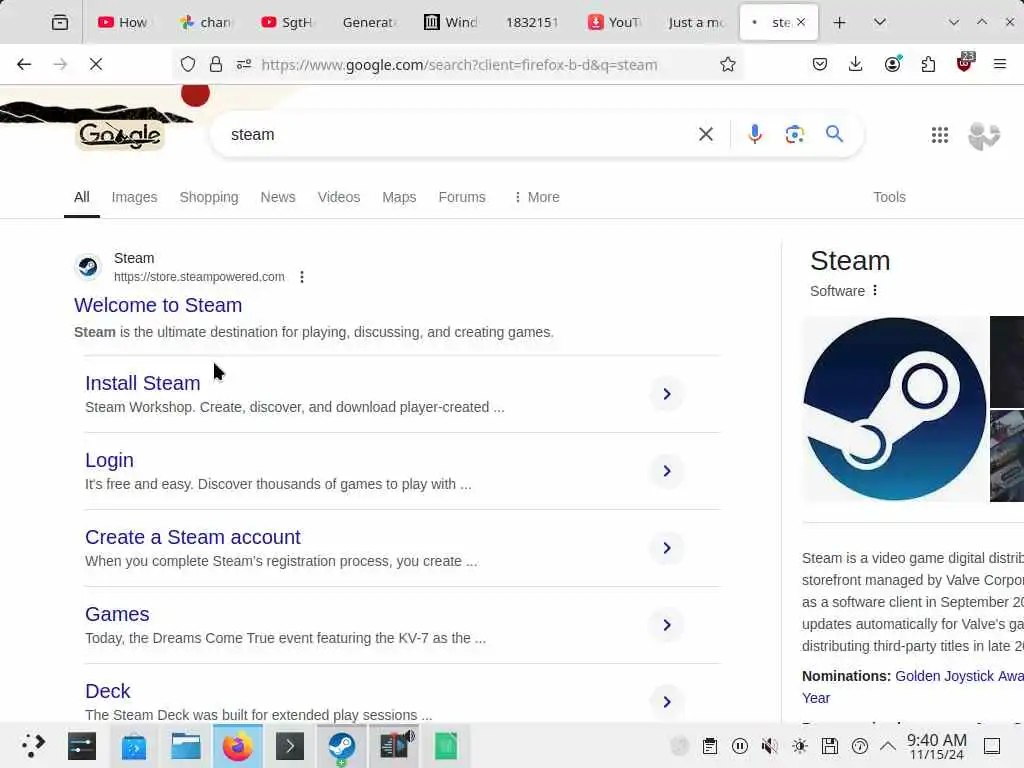
Task: Open the Welcome to Steam link
Action: point(158,305)
